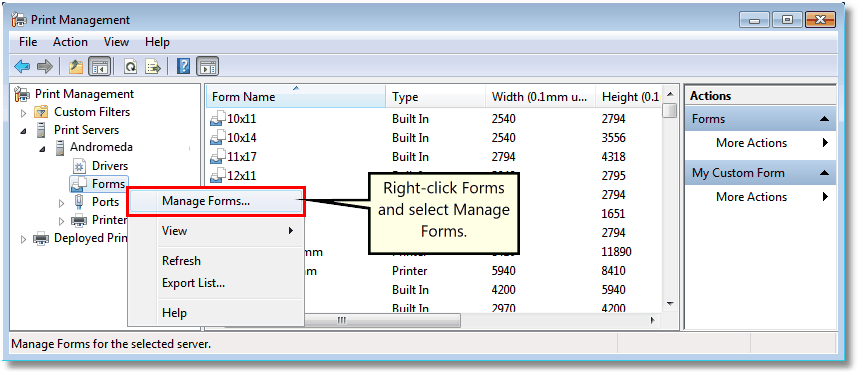
Task: Collapse the Andromeda server node
Action: click(42, 148)
